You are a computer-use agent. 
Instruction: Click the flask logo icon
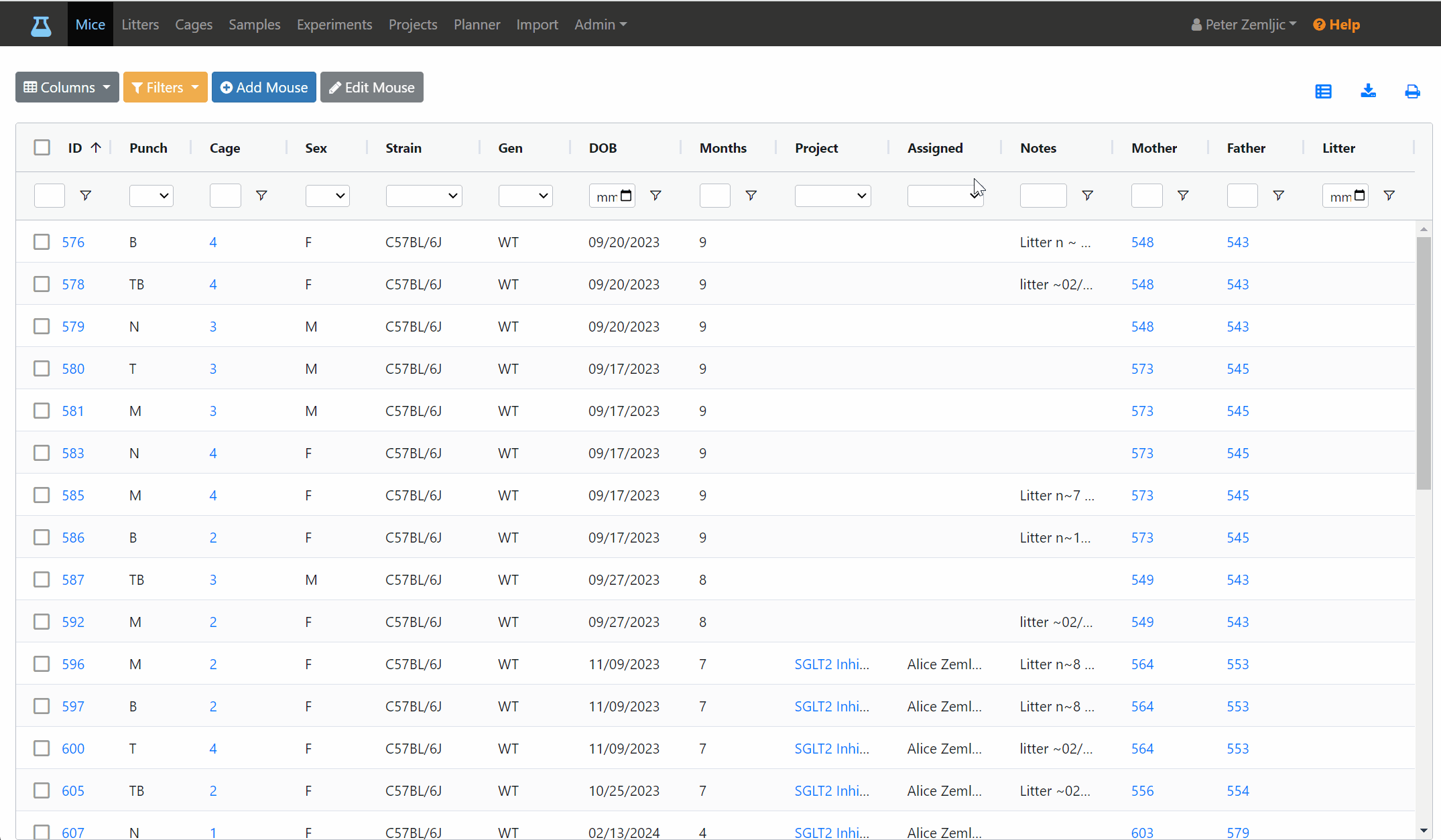tap(41, 25)
